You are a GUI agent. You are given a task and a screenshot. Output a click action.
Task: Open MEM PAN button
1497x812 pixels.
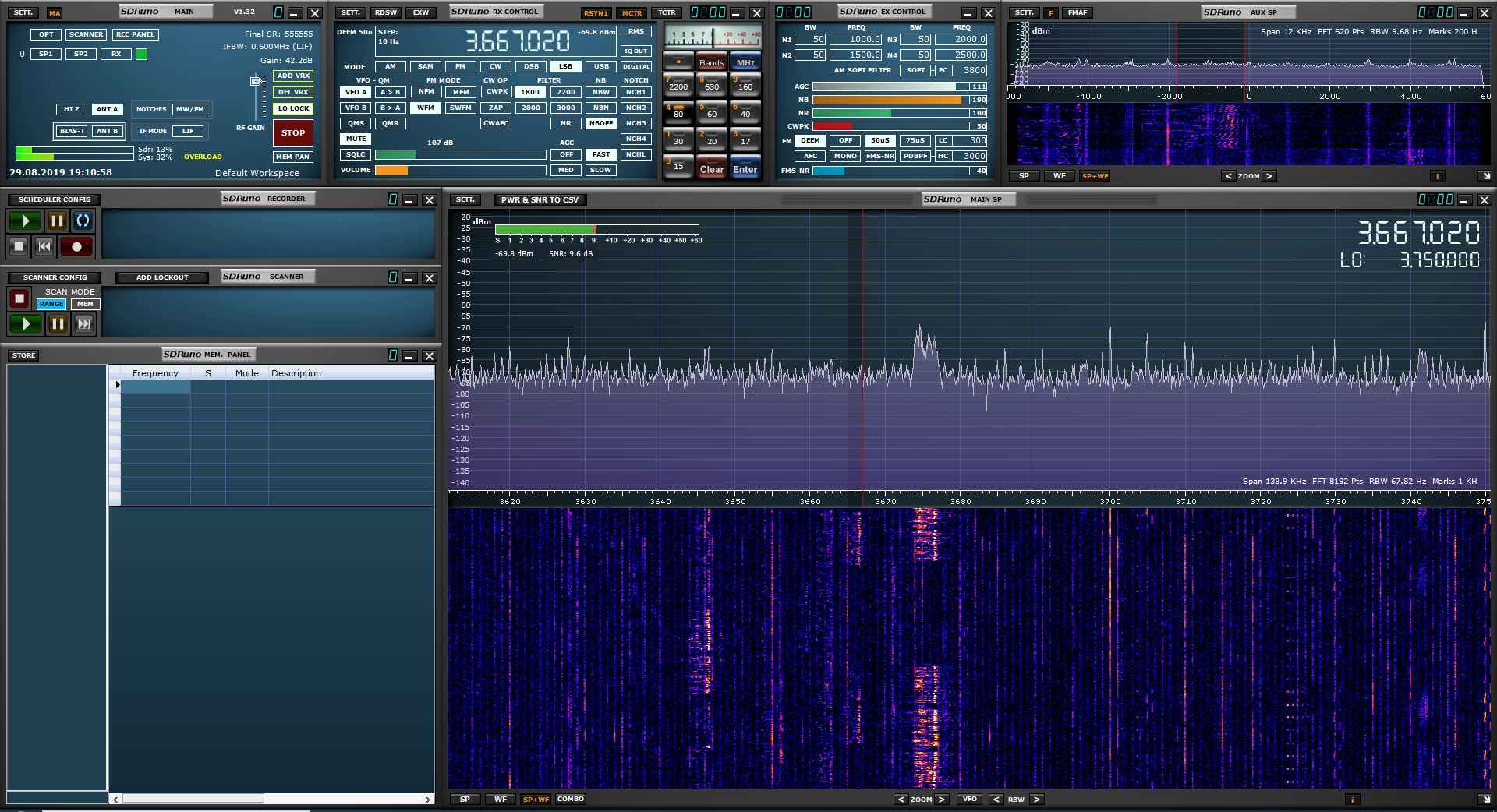293,157
